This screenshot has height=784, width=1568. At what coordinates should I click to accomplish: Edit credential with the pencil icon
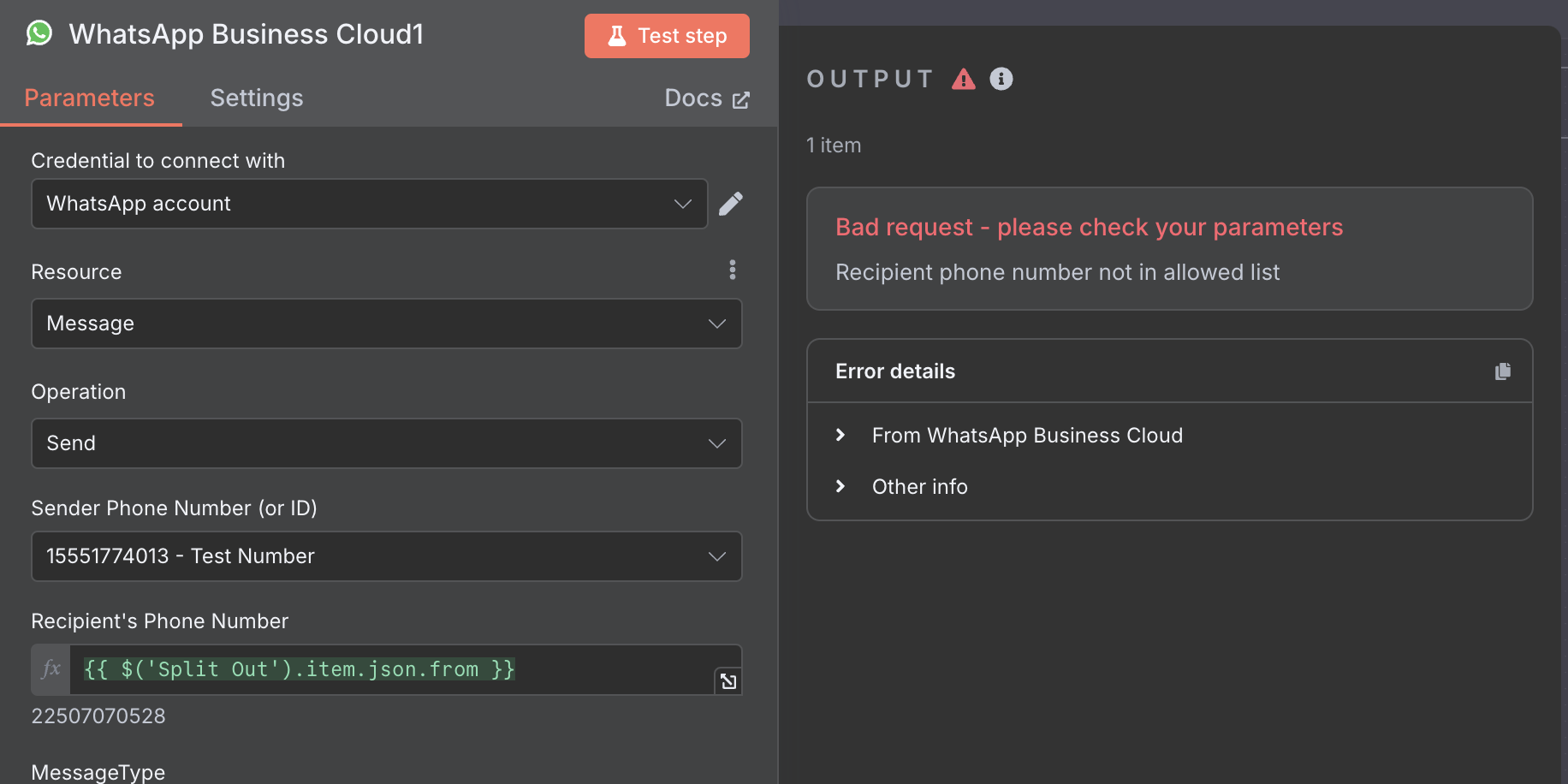pos(731,204)
